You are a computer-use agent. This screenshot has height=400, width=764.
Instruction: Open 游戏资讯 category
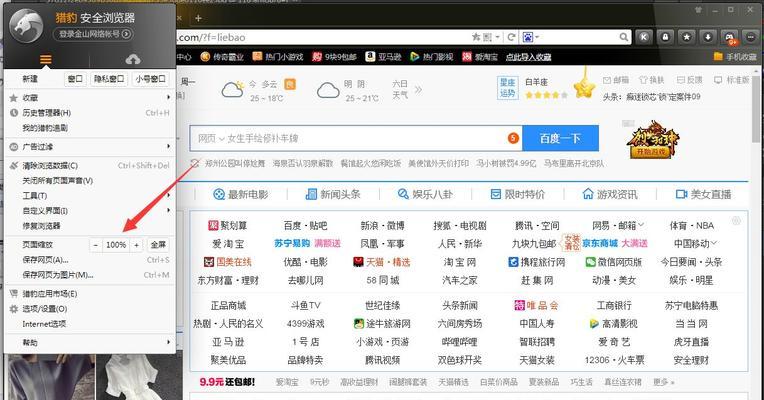[610, 194]
